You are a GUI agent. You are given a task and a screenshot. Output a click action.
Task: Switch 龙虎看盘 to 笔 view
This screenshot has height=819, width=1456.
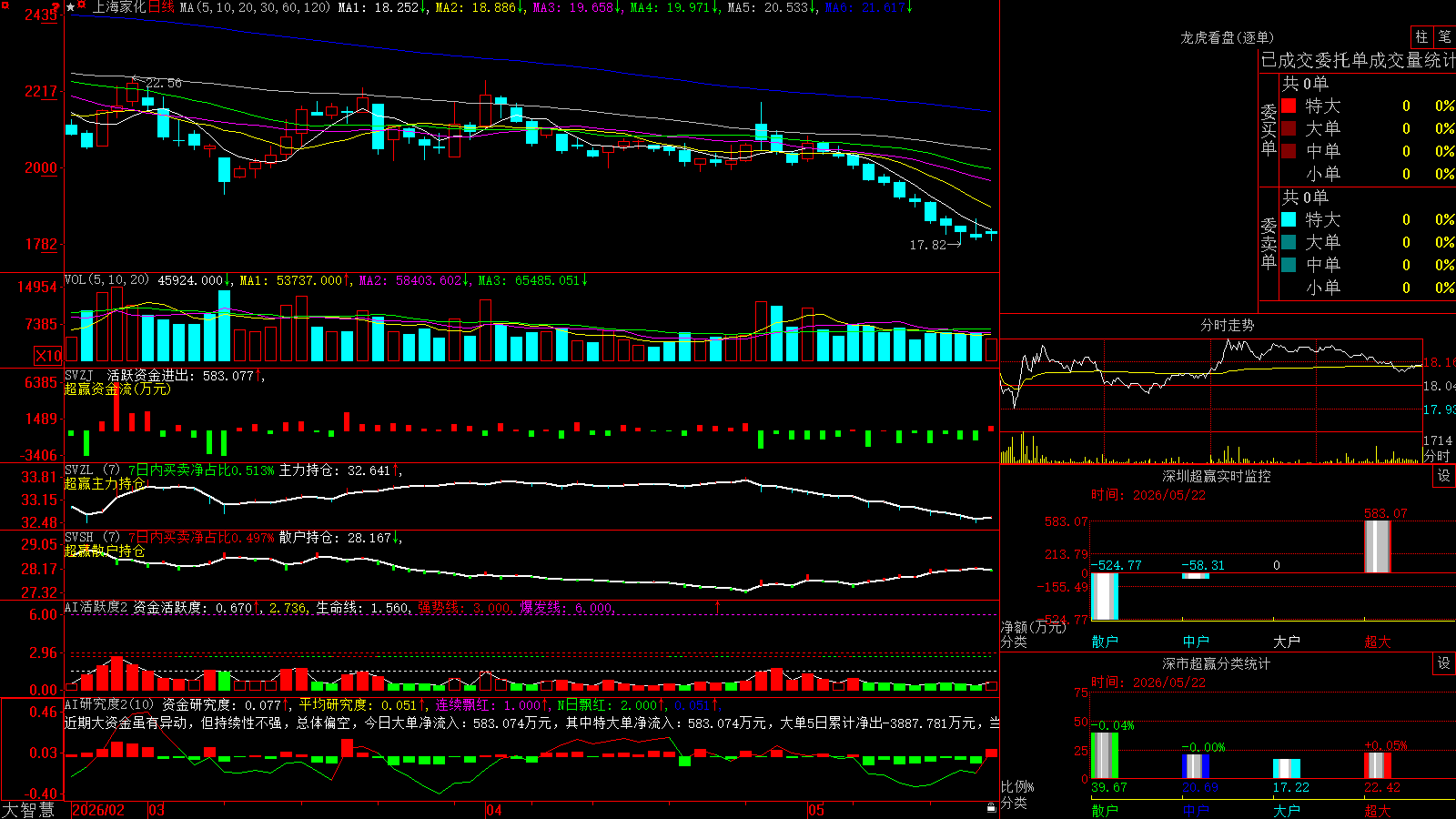tap(1444, 37)
